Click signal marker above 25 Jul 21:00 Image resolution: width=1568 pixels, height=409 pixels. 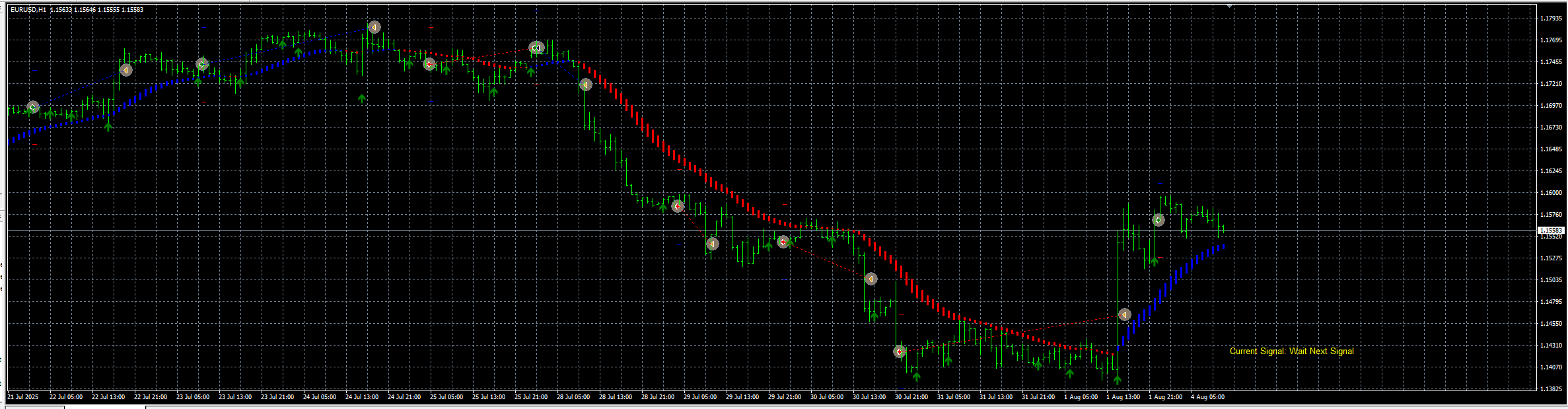click(x=536, y=48)
